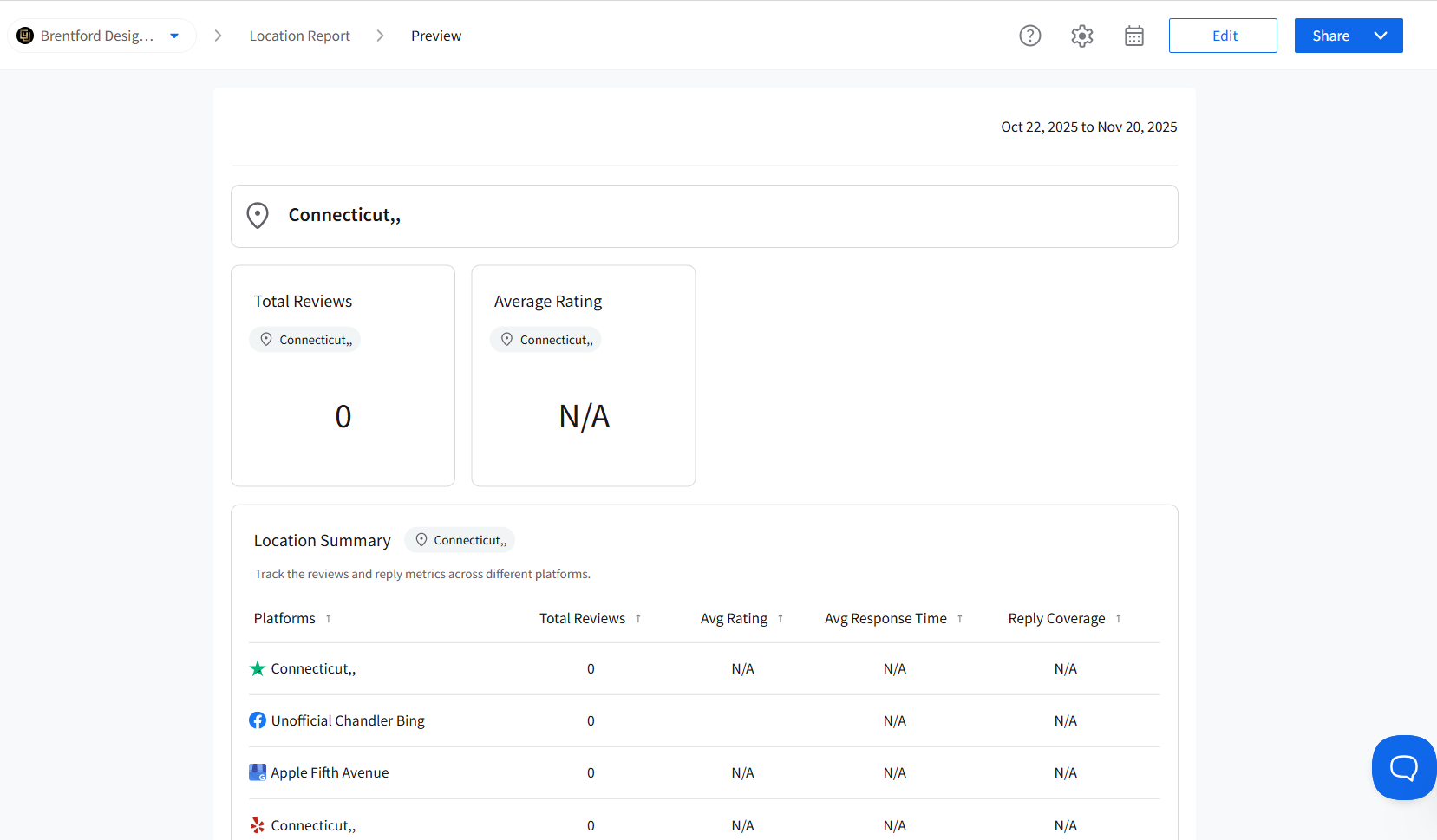Click the date range Oct 22 to Nov 20
Image resolution: width=1437 pixels, height=840 pixels.
pos(1089,127)
